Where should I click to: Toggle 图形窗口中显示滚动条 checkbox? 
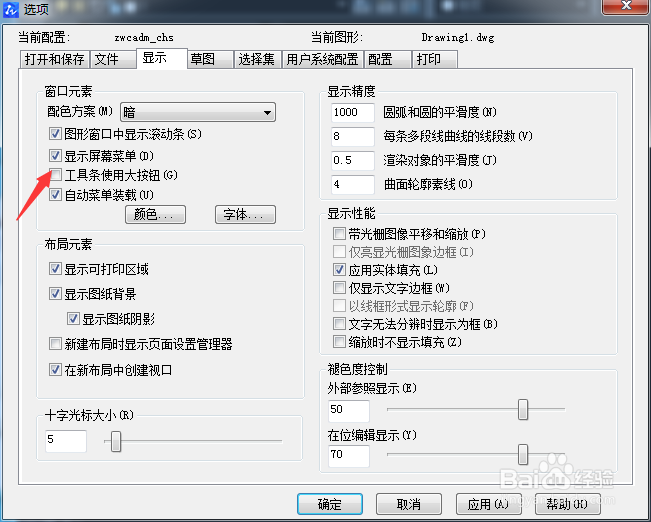point(55,134)
